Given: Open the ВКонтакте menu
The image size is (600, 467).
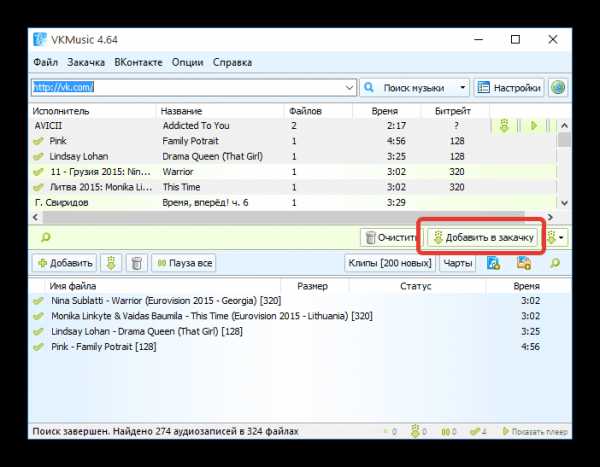Looking at the screenshot, I should [138, 62].
